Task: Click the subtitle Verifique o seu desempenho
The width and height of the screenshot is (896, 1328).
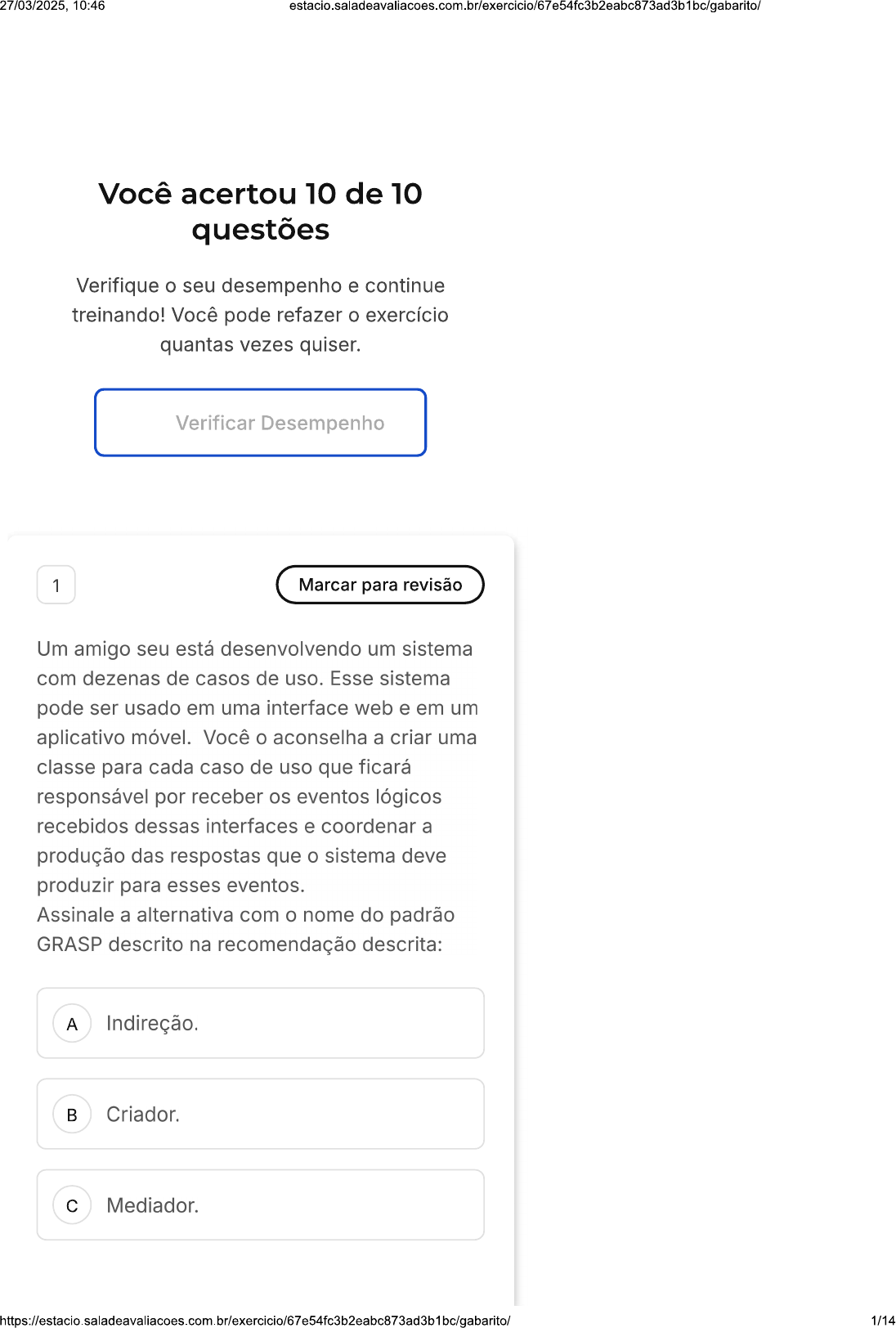Action: (x=260, y=285)
